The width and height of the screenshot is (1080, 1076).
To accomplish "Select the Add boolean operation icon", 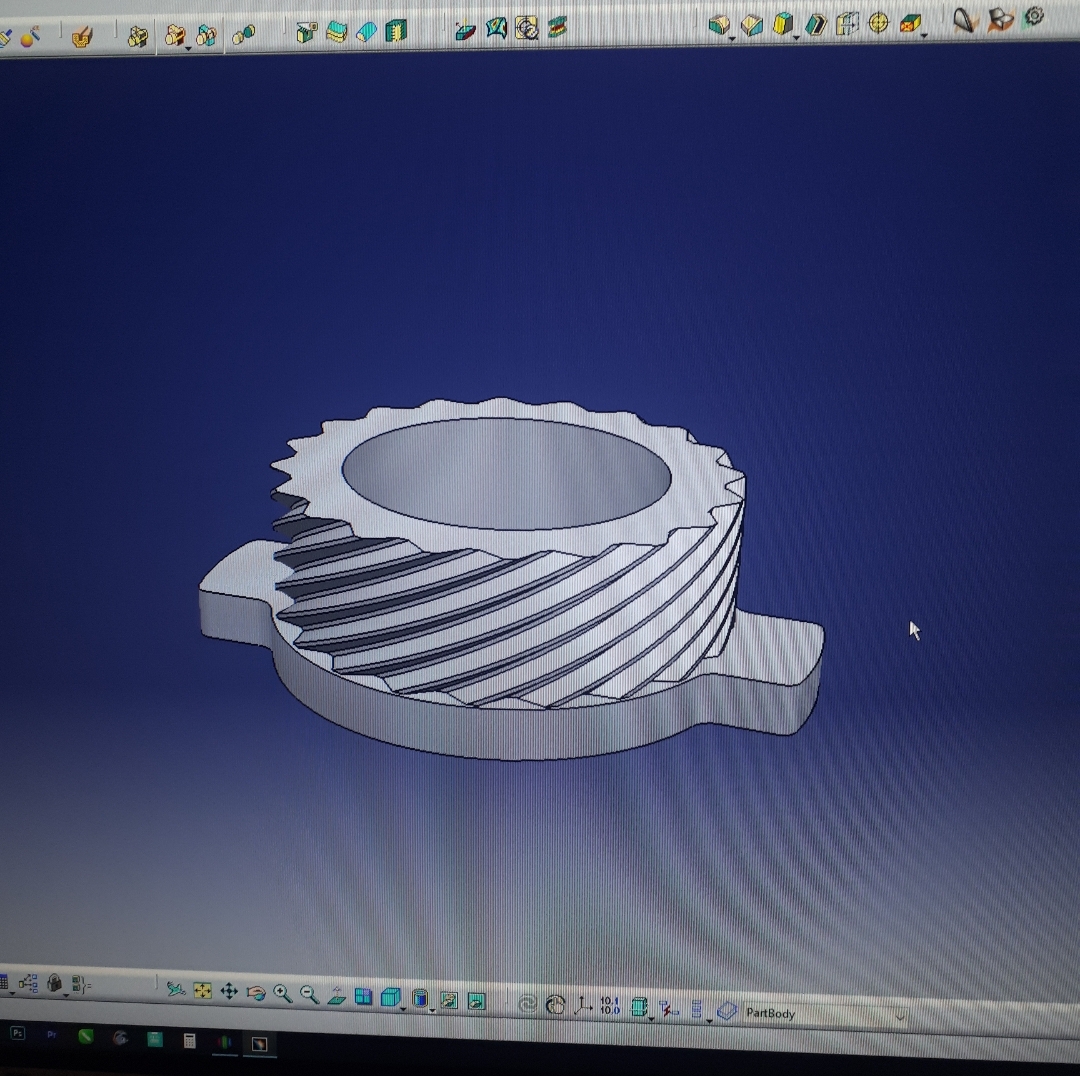I will [175, 34].
